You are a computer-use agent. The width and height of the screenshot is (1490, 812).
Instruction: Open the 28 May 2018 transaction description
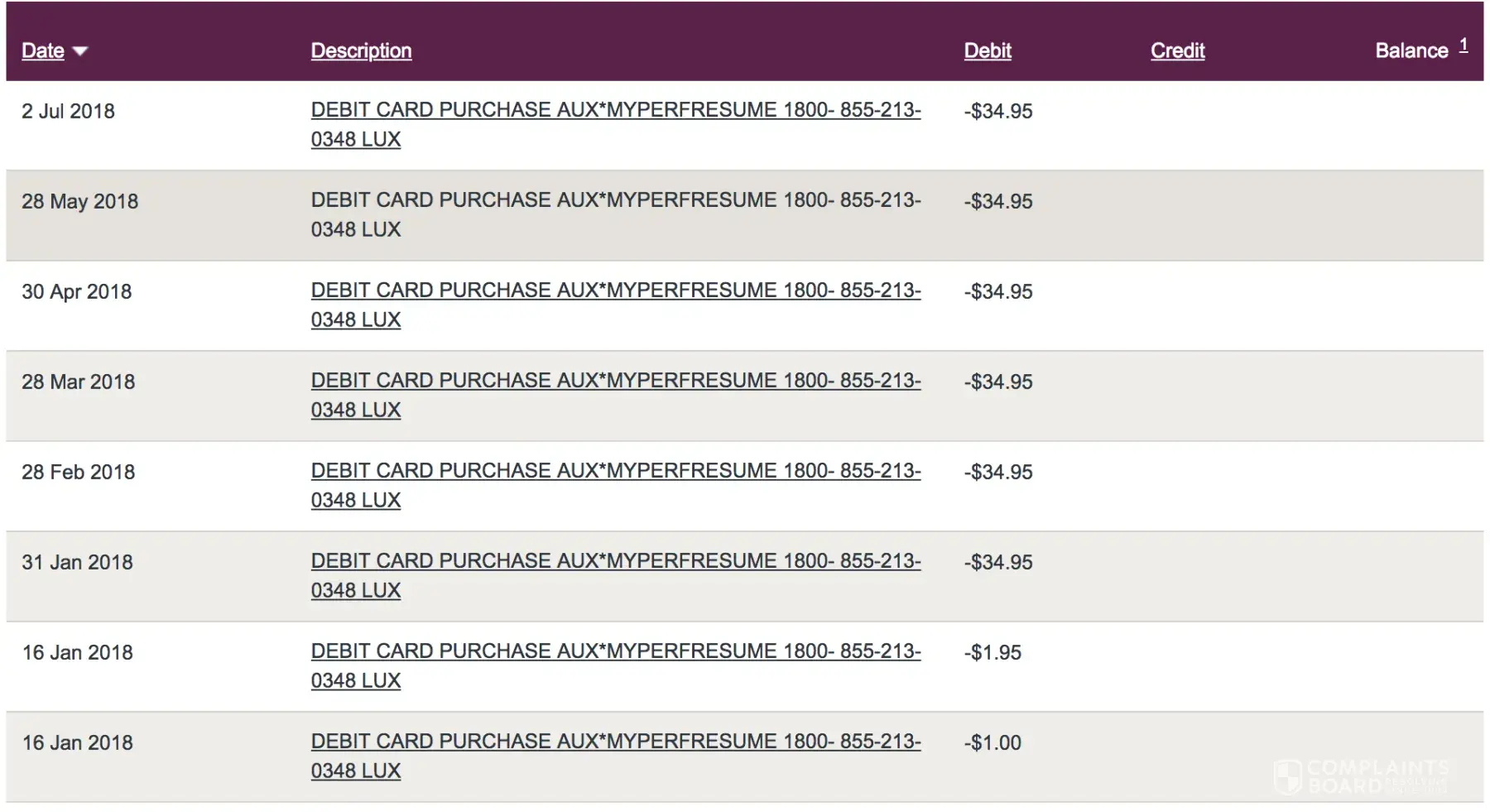point(615,200)
